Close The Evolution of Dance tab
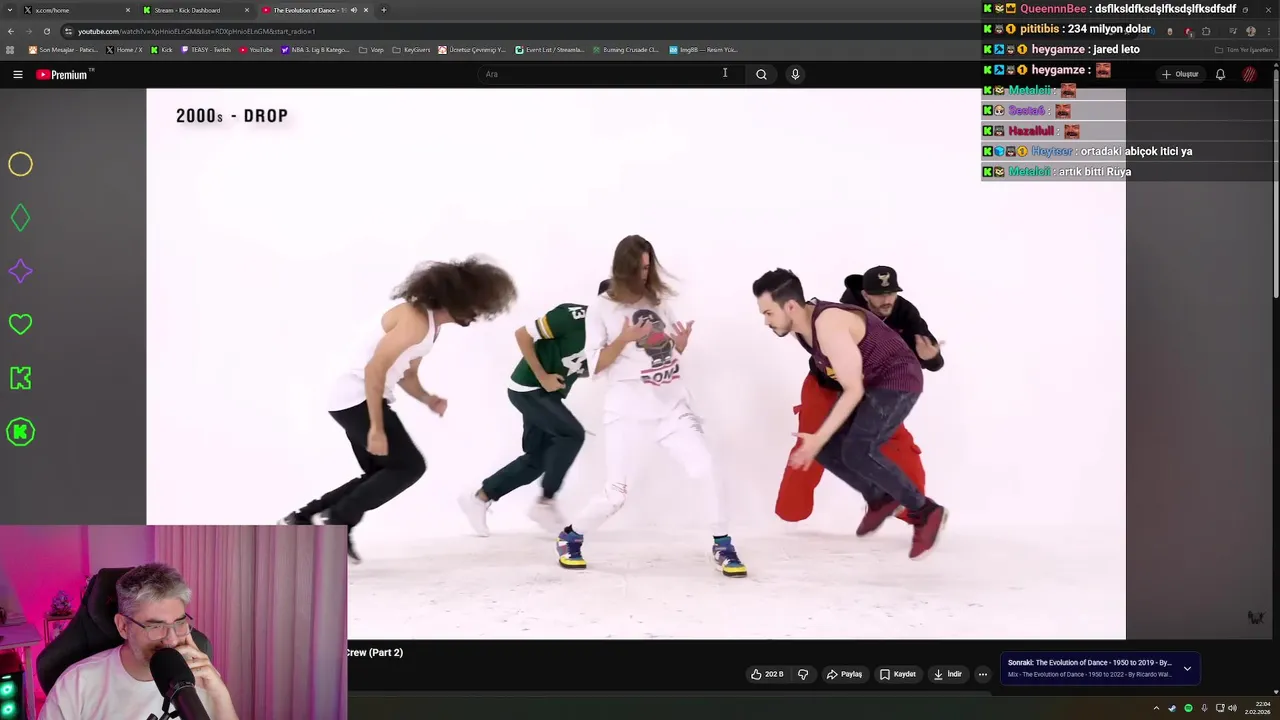Image resolution: width=1280 pixels, height=720 pixels. [x=366, y=10]
